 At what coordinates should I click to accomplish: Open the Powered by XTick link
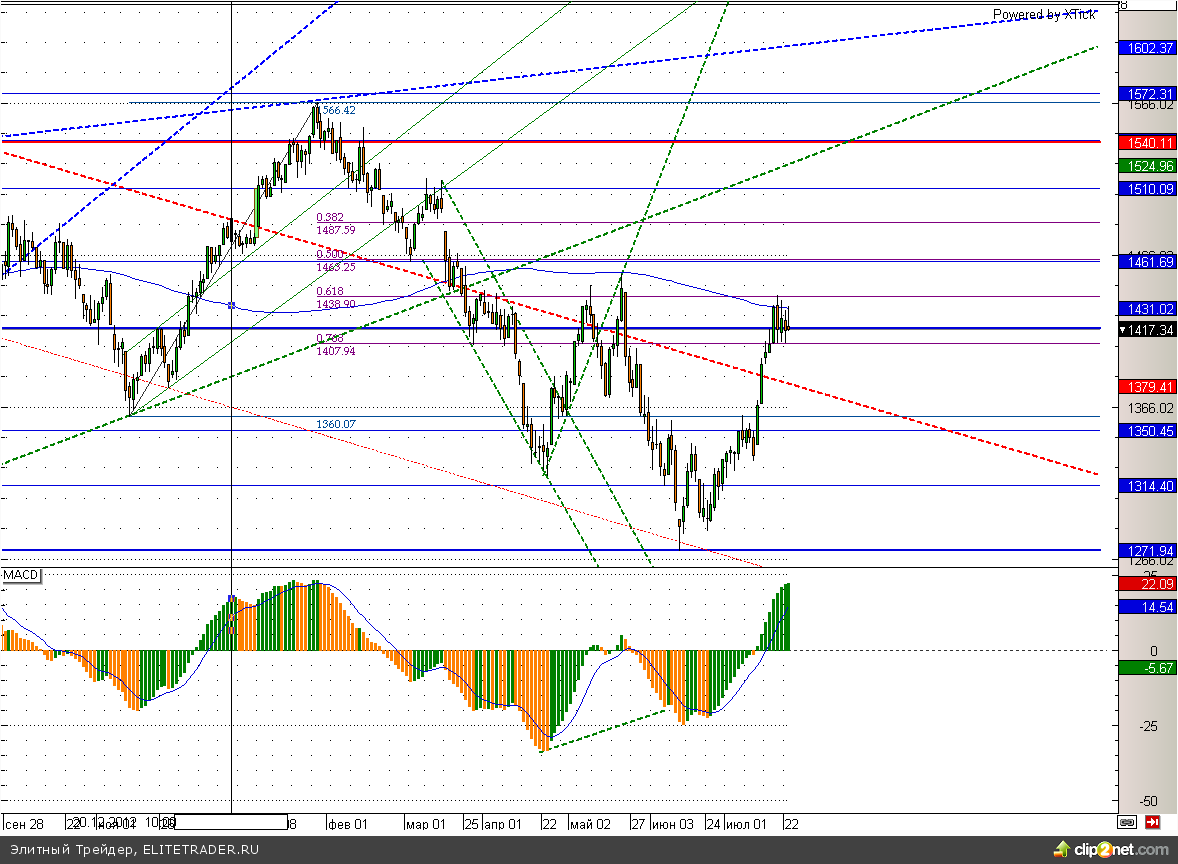pos(1044,14)
